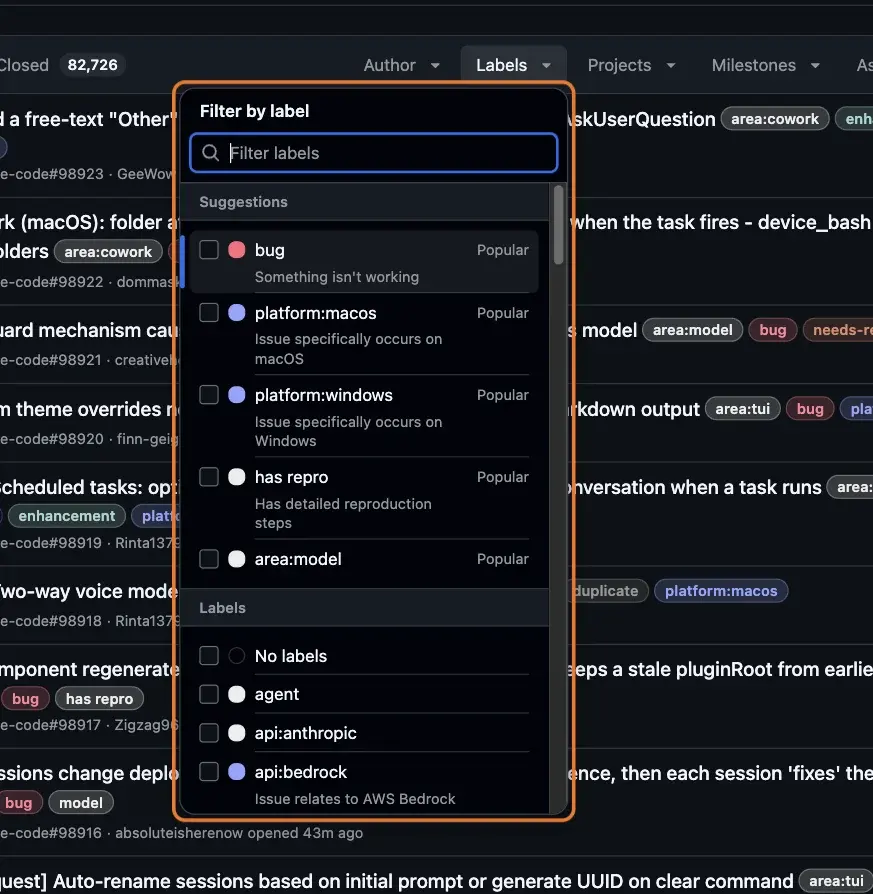Check the area:model checkbox
The height and width of the screenshot is (894, 873).
coord(209,559)
